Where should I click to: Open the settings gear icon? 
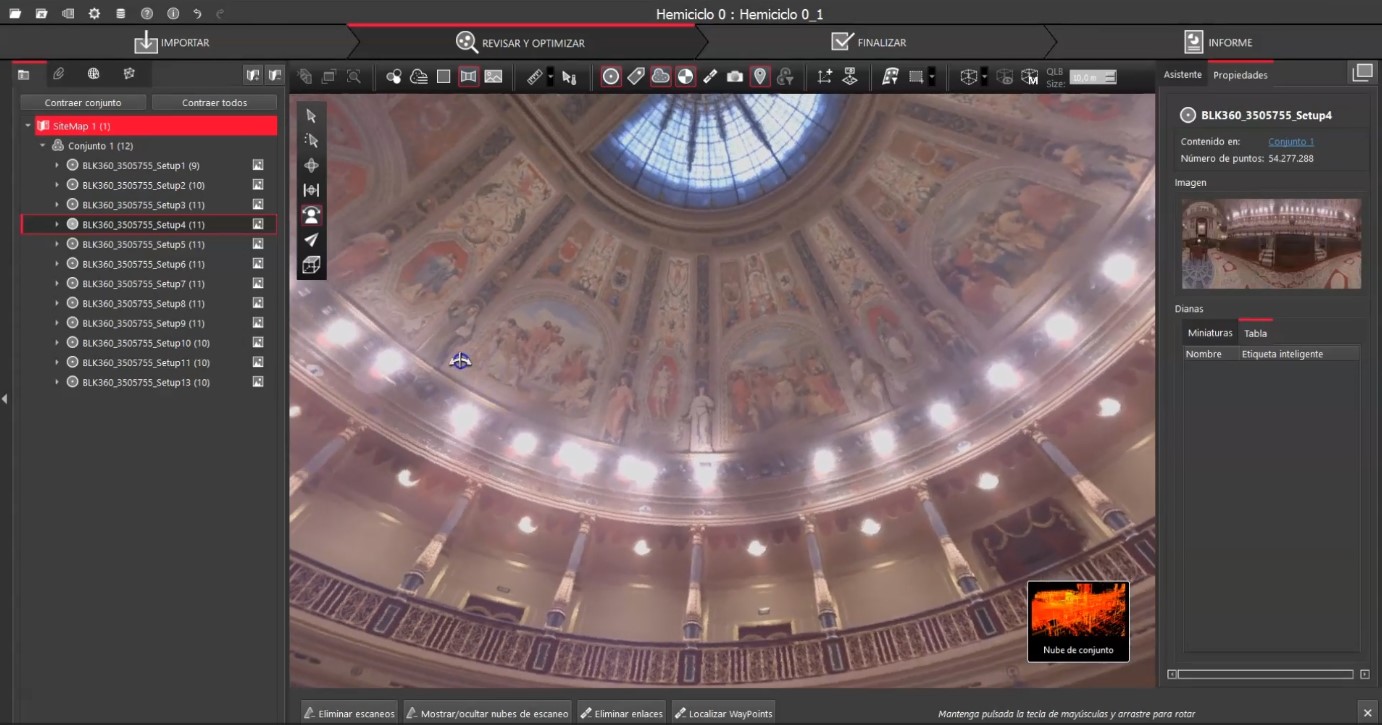point(94,13)
